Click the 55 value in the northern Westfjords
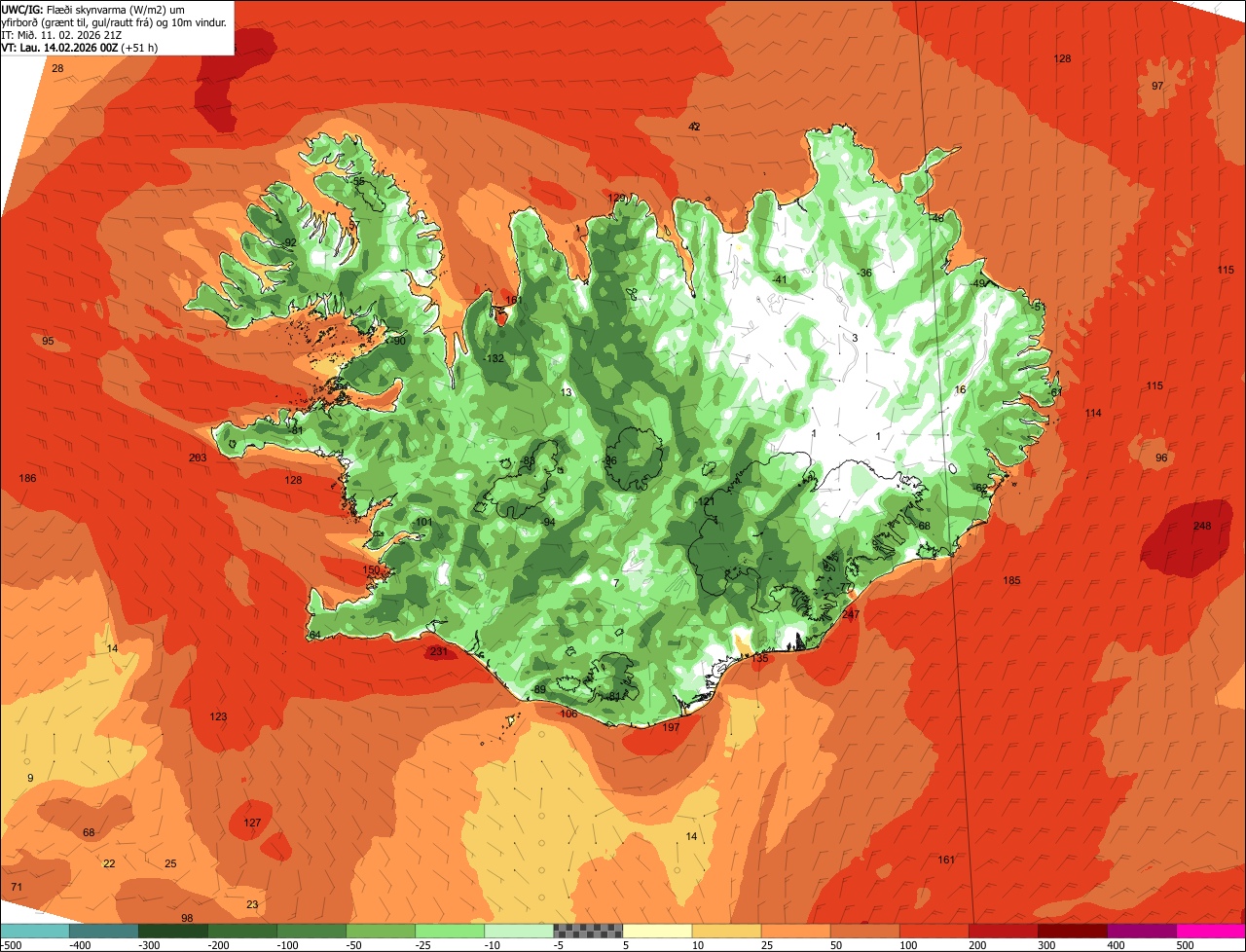The height and width of the screenshot is (952, 1246). [358, 181]
